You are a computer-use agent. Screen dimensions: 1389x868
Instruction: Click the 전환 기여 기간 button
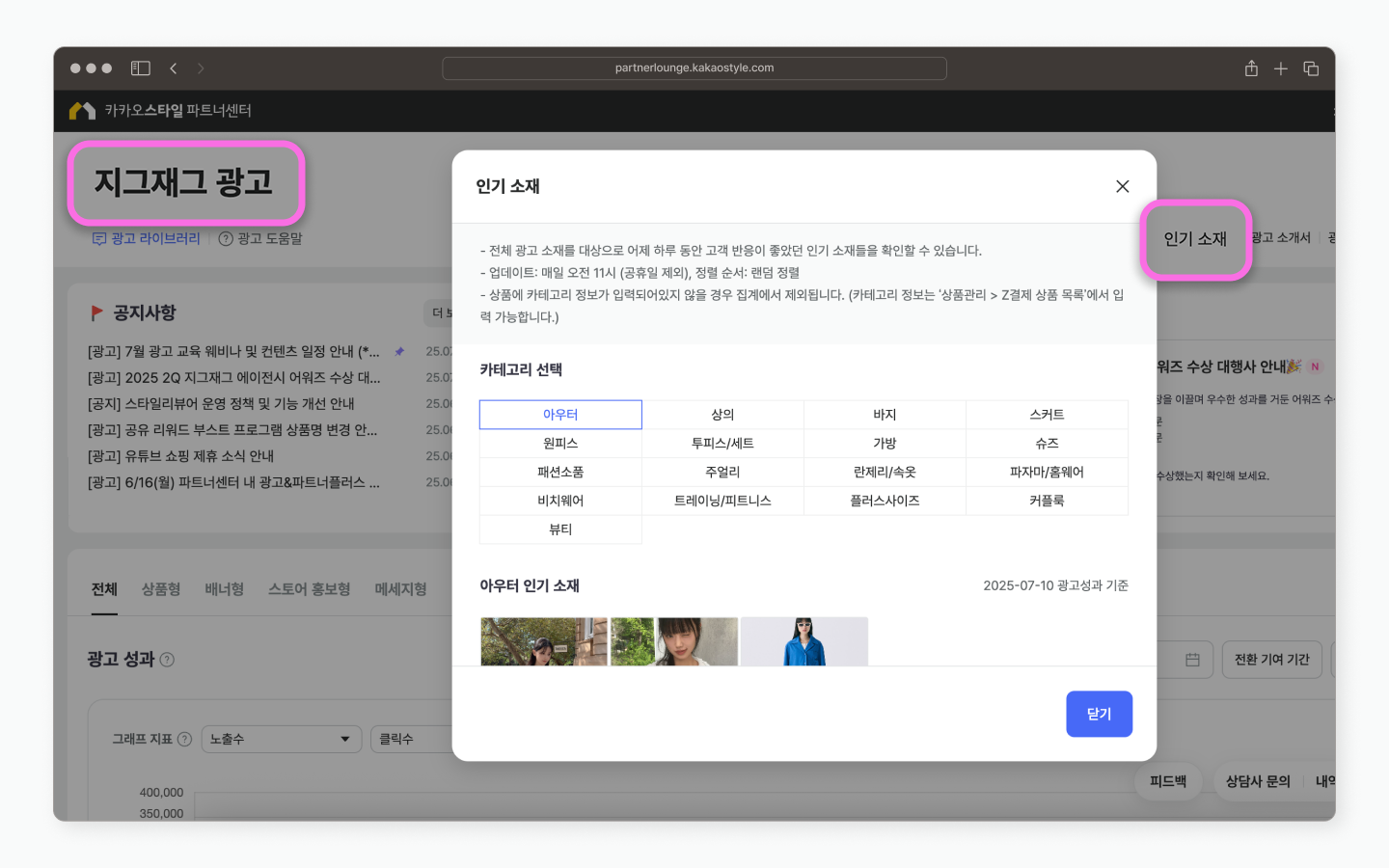pyautogui.click(x=1271, y=660)
